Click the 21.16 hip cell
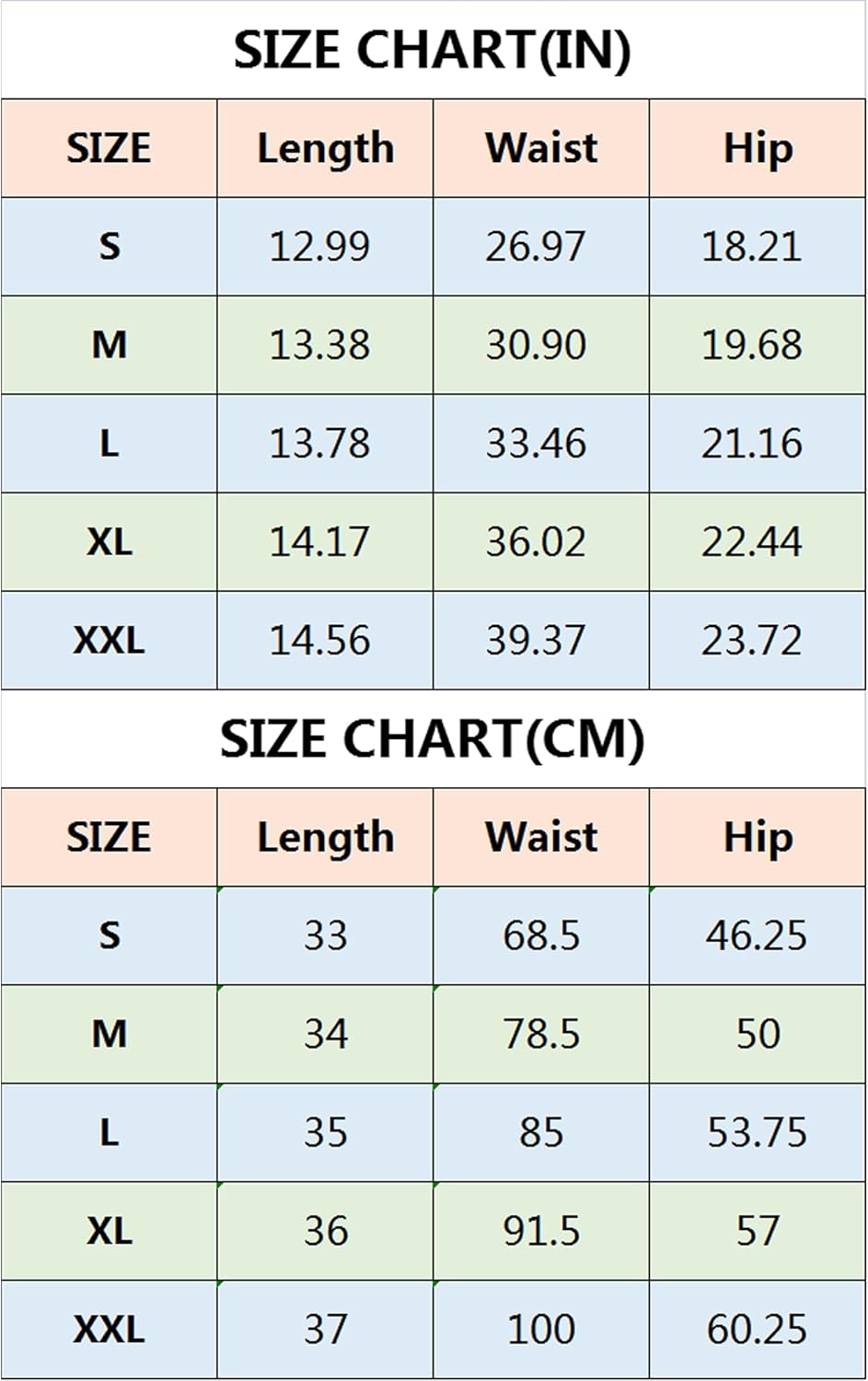868x1381 pixels. [758, 444]
